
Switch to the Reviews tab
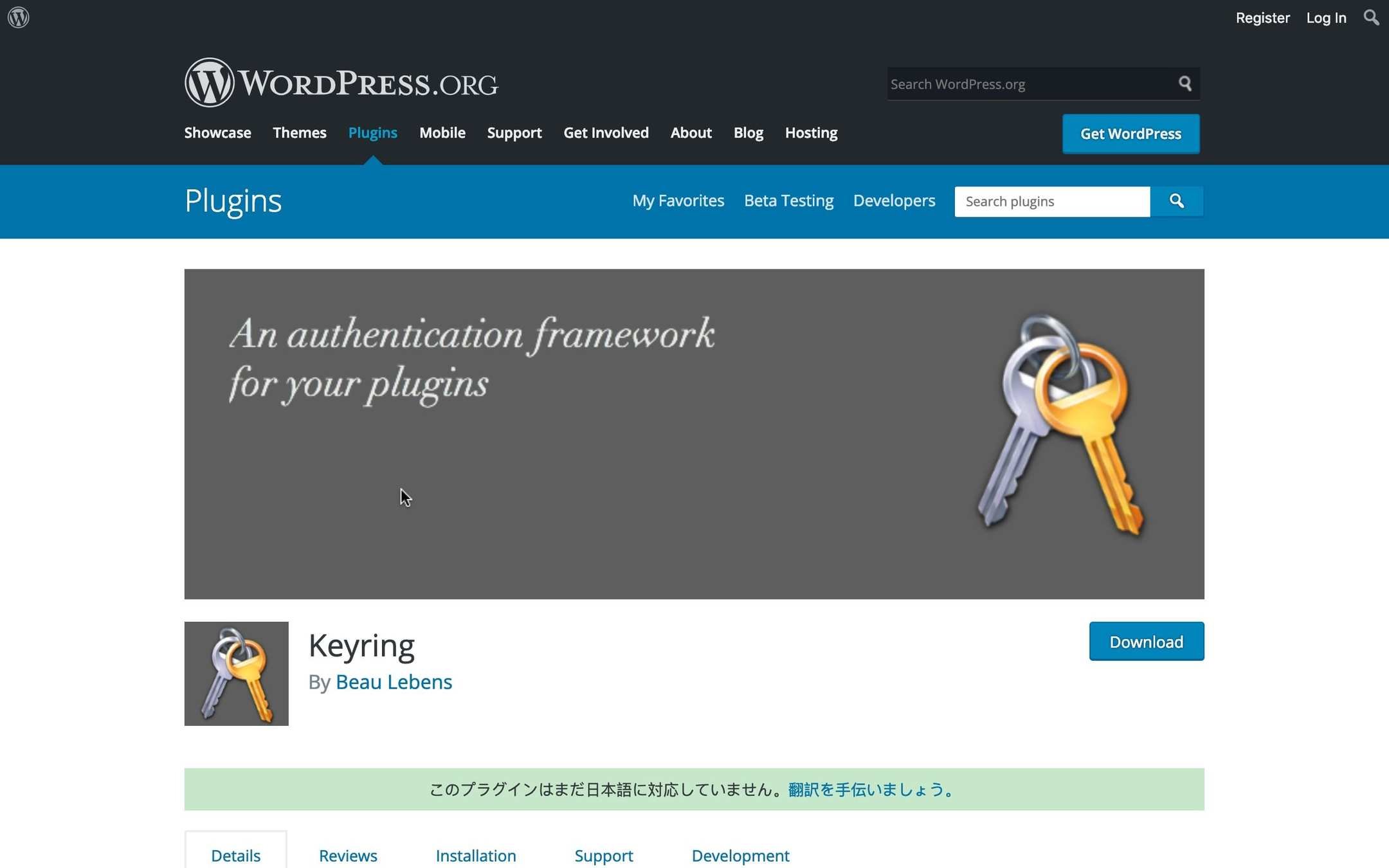click(348, 855)
